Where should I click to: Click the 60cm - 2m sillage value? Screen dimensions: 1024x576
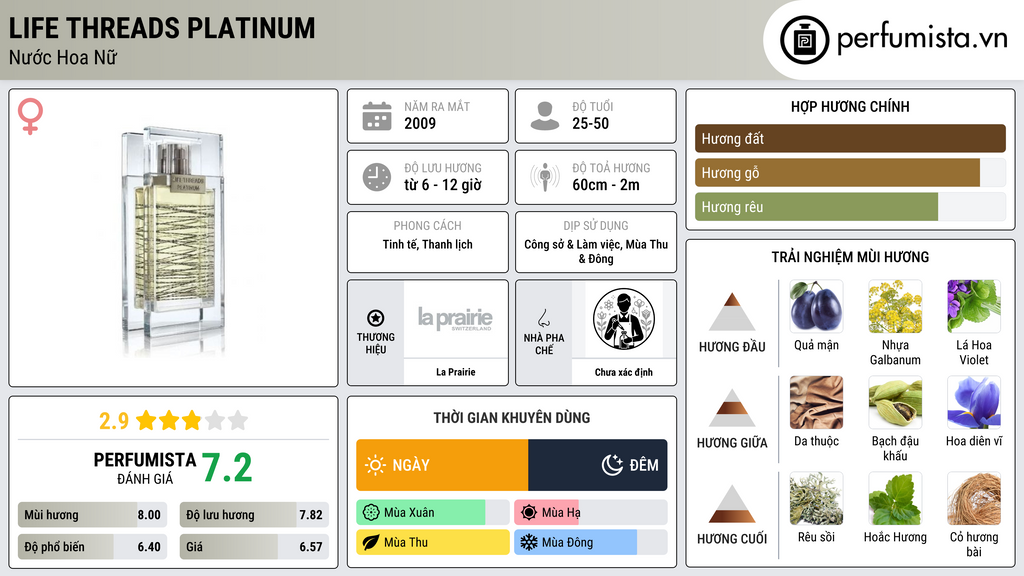[x=606, y=185]
